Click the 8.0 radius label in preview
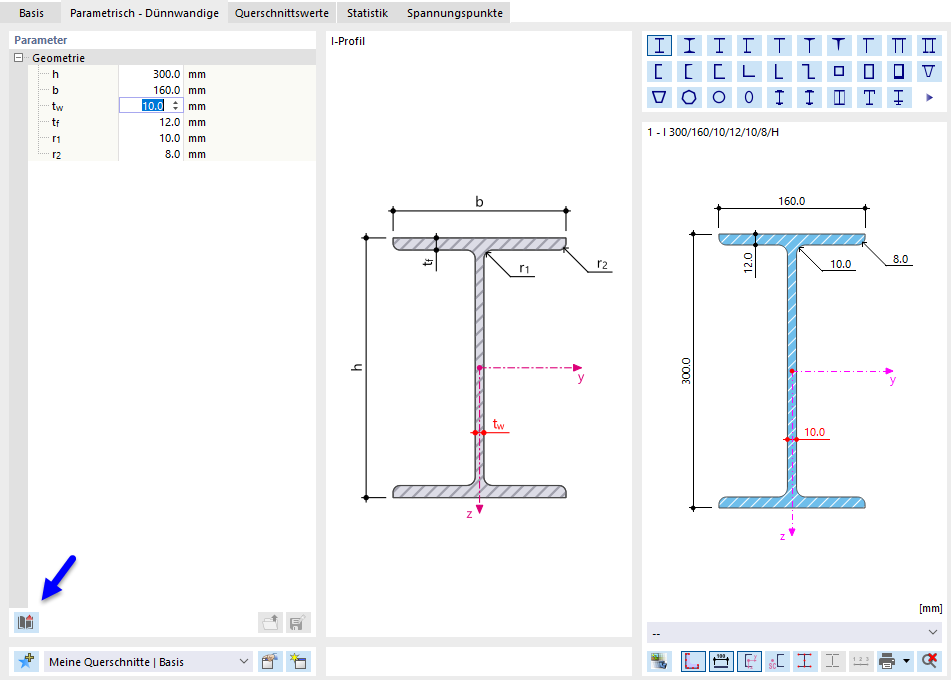 900,259
